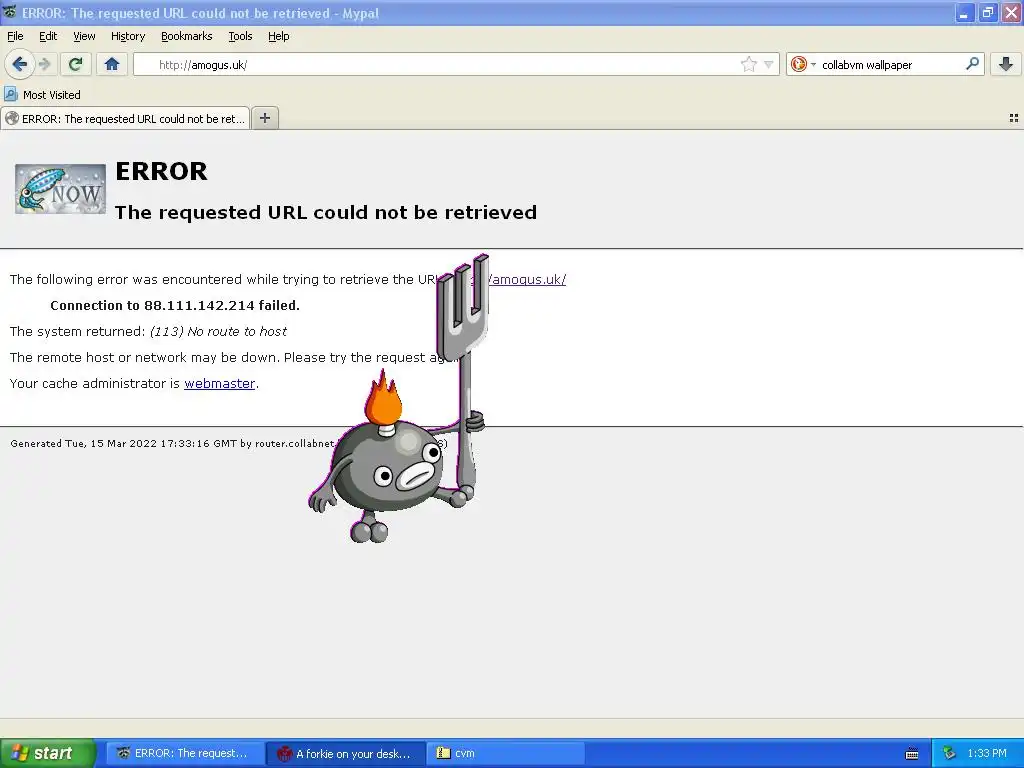
Task: Open the File menu
Action: coord(15,36)
